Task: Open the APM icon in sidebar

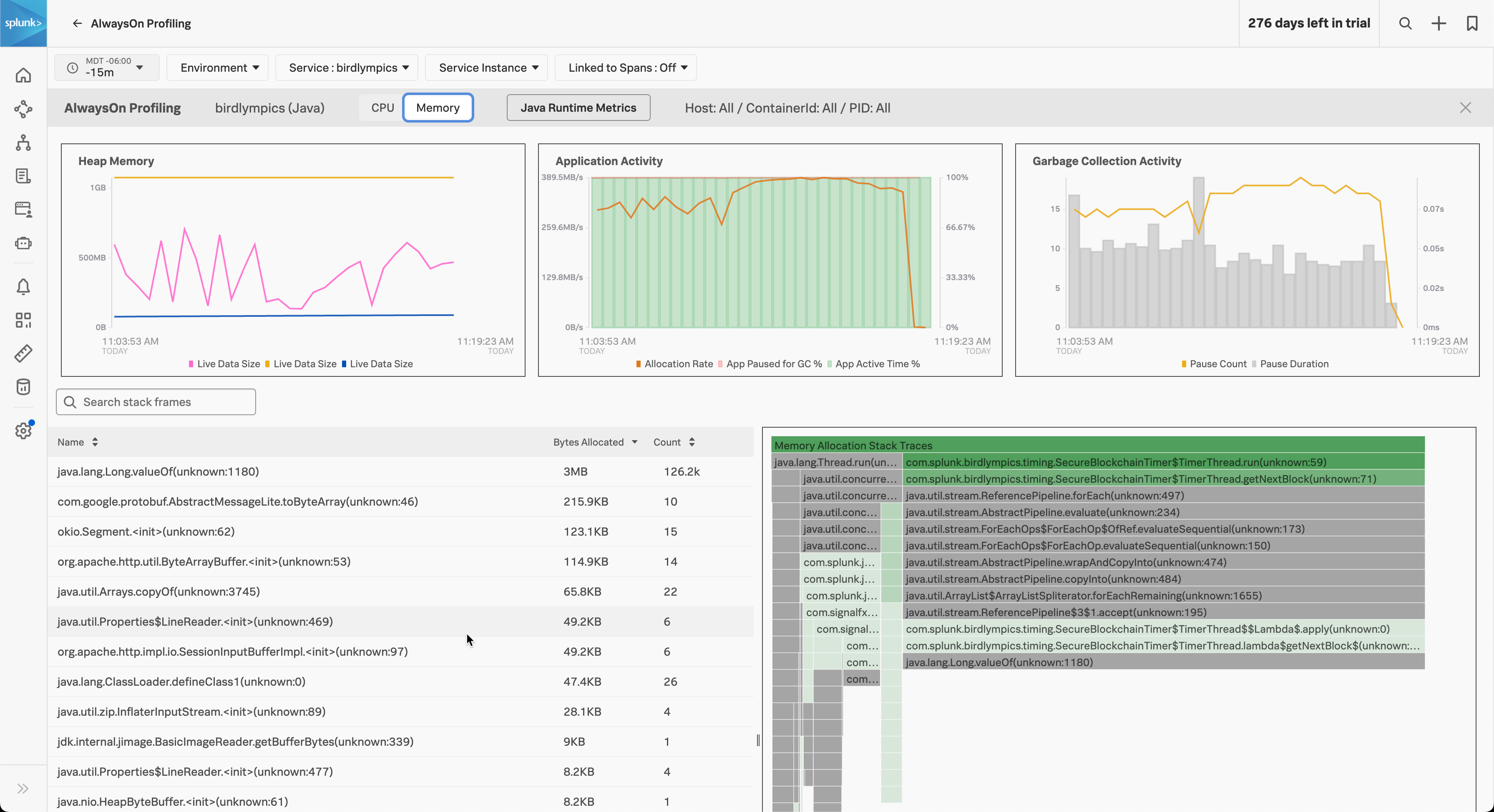Action: point(23,109)
